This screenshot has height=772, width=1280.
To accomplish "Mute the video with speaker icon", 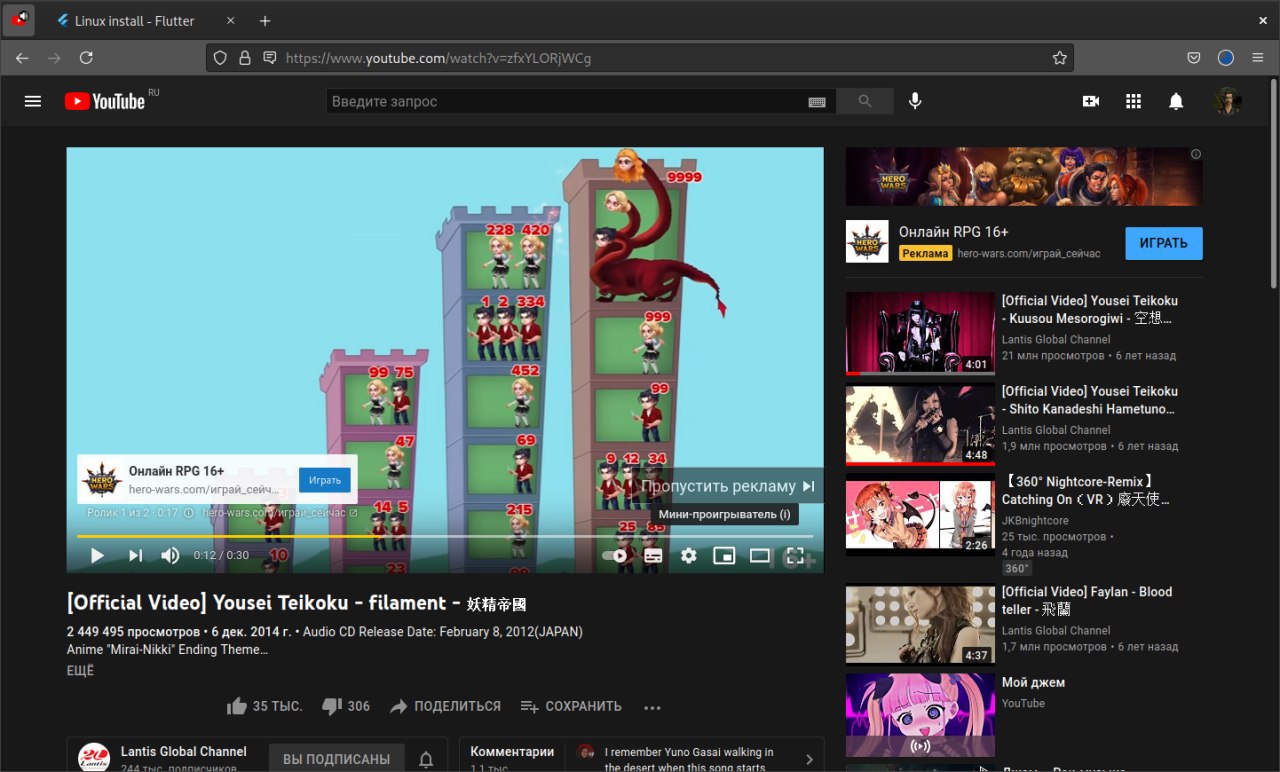I will click(171, 556).
